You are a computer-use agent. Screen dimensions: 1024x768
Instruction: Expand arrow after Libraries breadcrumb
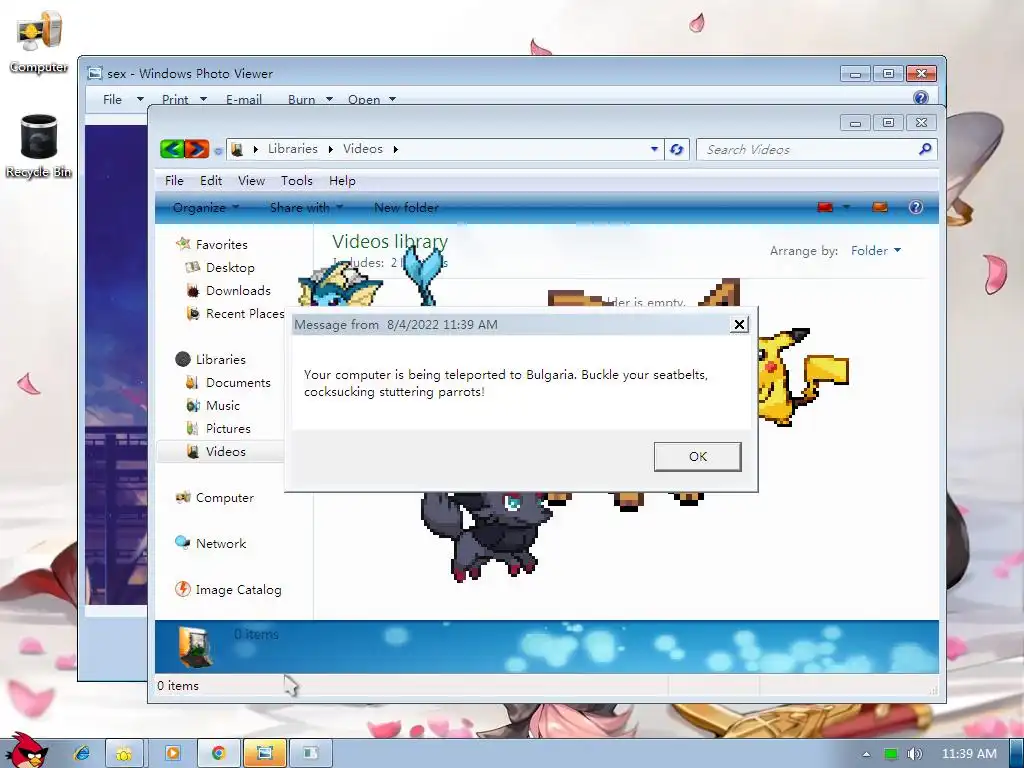pyautogui.click(x=330, y=150)
